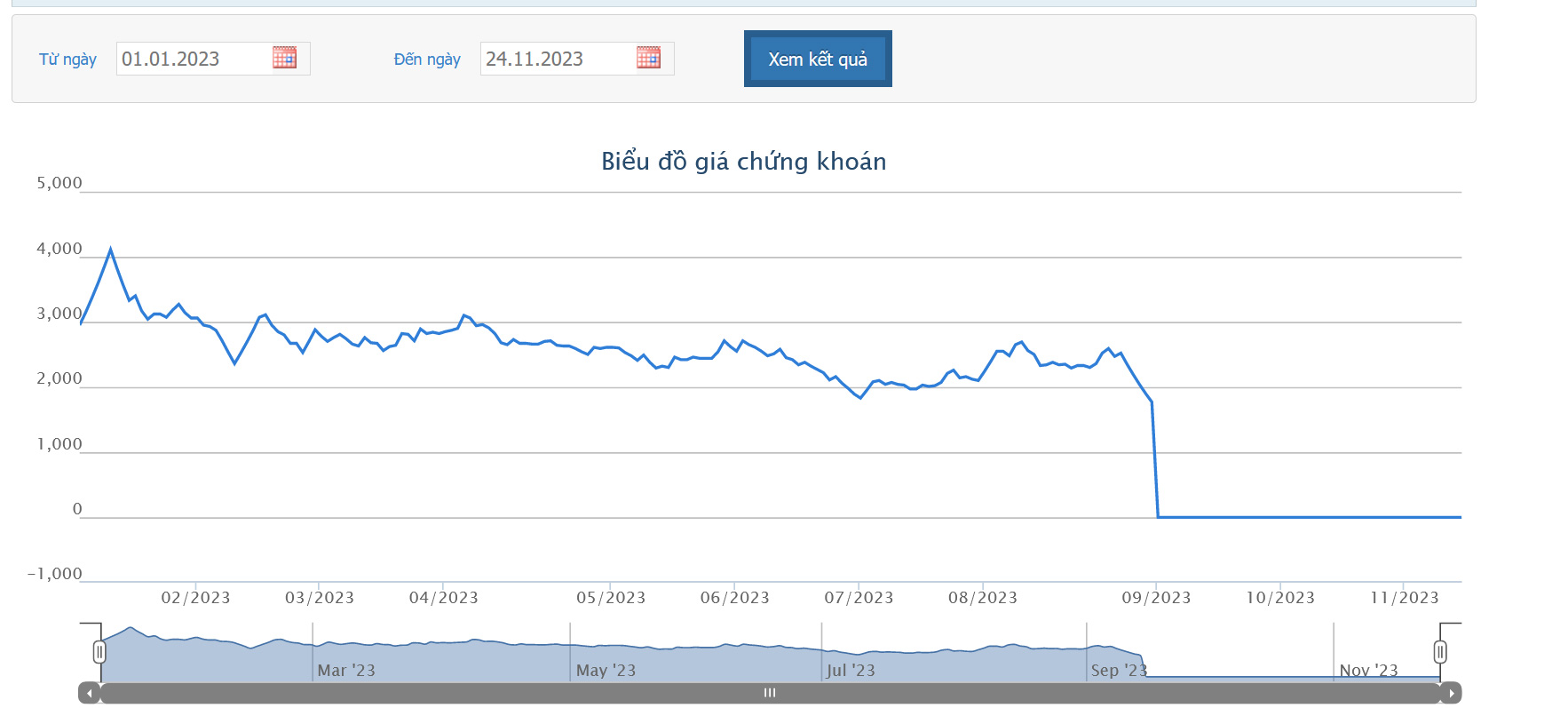Click the Từ ngày label
The width and height of the screenshot is (1568, 708).
(67, 60)
